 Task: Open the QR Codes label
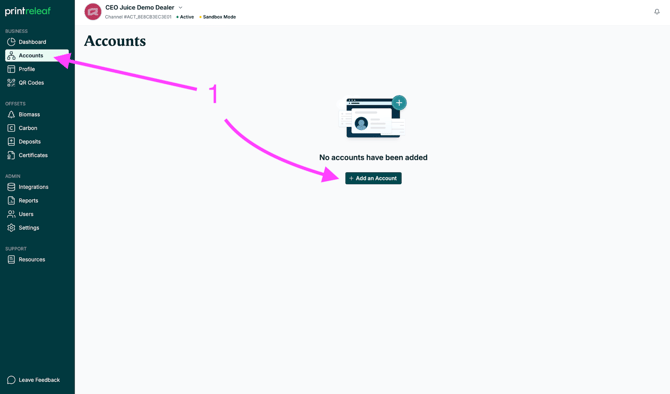pyautogui.click(x=31, y=82)
